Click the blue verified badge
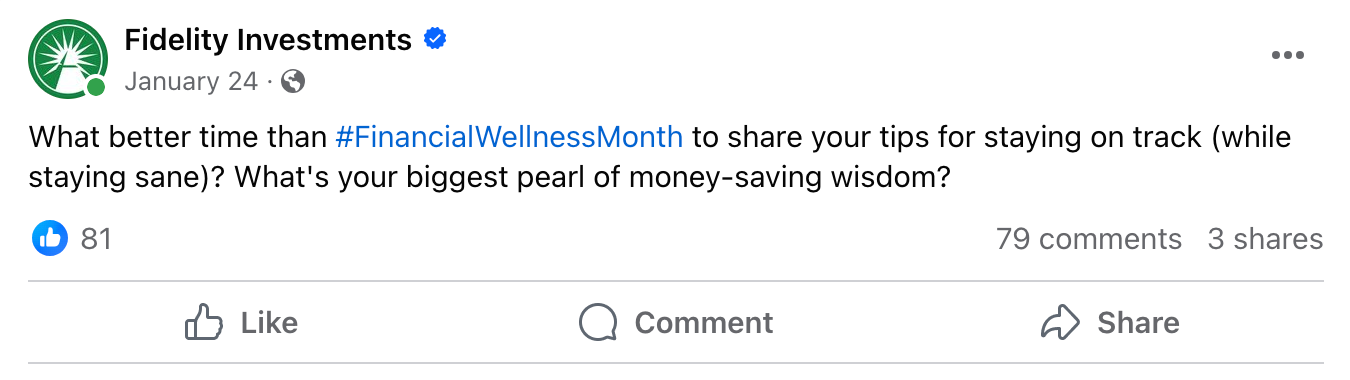The image size is (1350, 380). point(435,40)
